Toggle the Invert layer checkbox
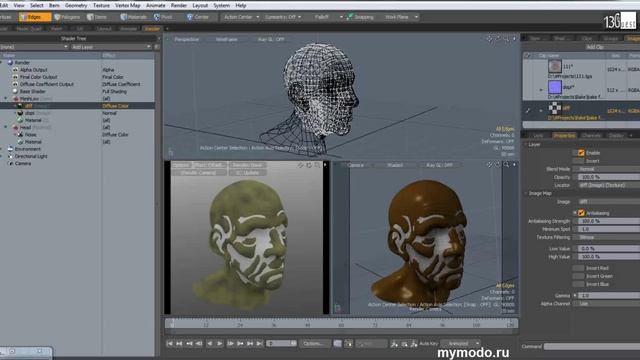The width and height of the screenshot is (640, 360). pos(578,161)
